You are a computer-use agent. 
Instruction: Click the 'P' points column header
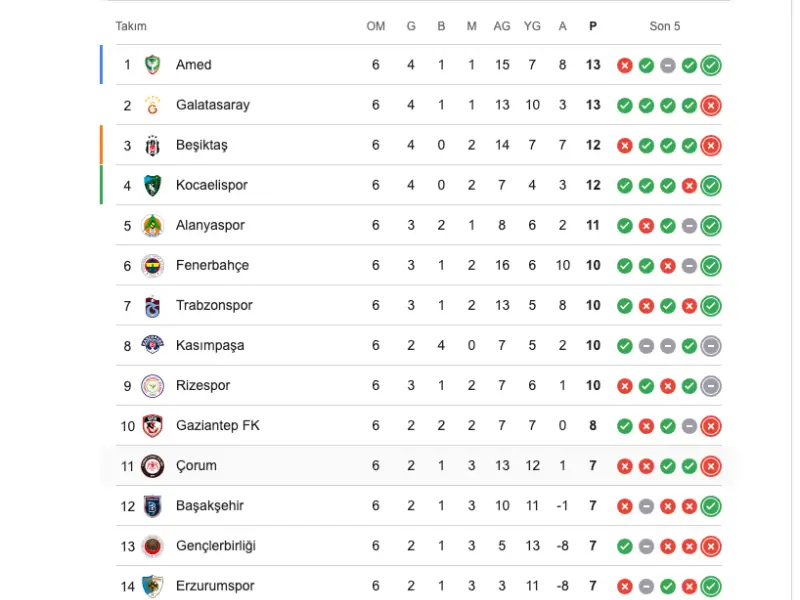pyautogui.click(x=593, y=26)
